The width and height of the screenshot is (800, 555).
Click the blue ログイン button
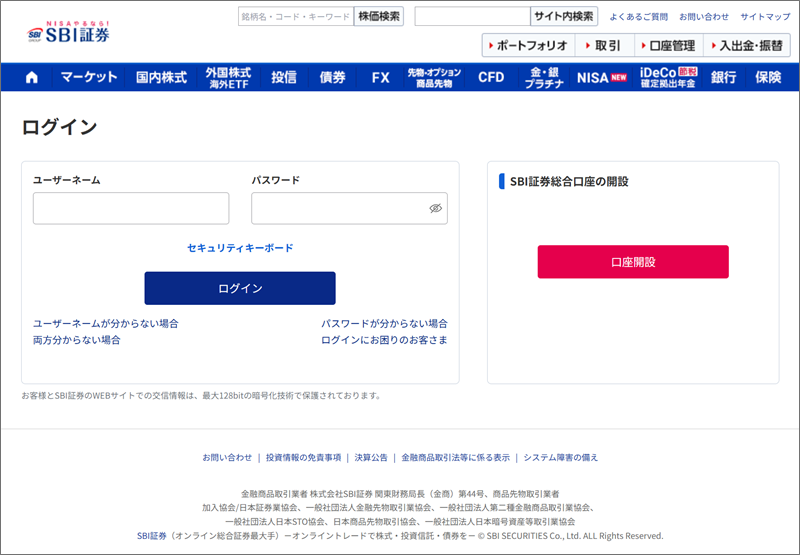[x=240, y=288]
